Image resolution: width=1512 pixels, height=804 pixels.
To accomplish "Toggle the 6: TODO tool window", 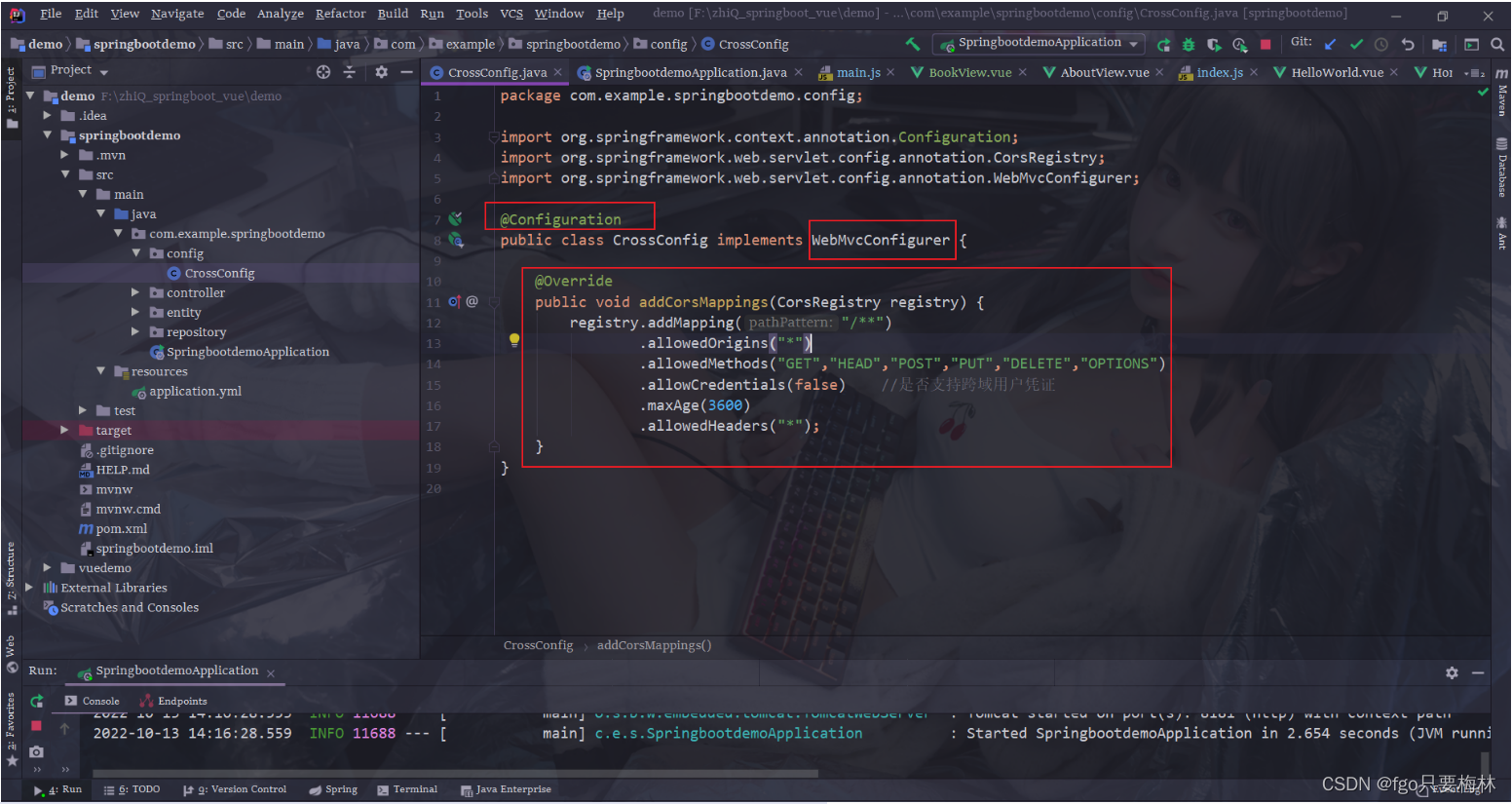I will pyautogui.click(x=132, y=789).
